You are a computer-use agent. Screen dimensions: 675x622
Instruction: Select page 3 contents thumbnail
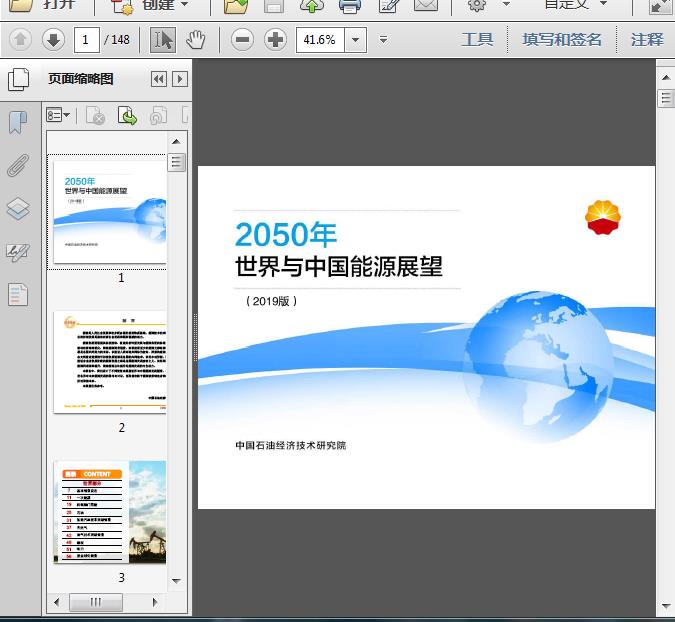(110, 512)
